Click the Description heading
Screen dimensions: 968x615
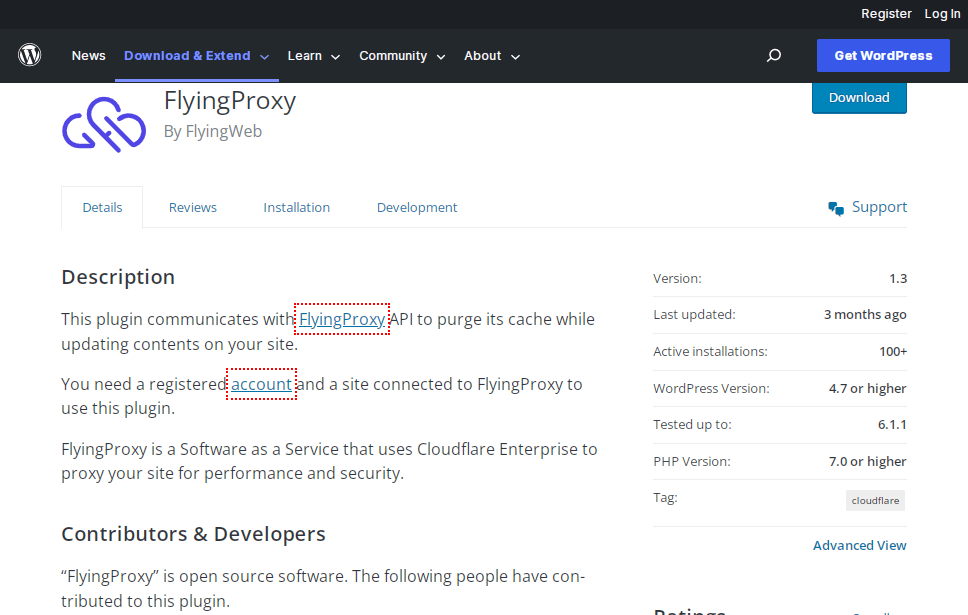tap(118, 277)
